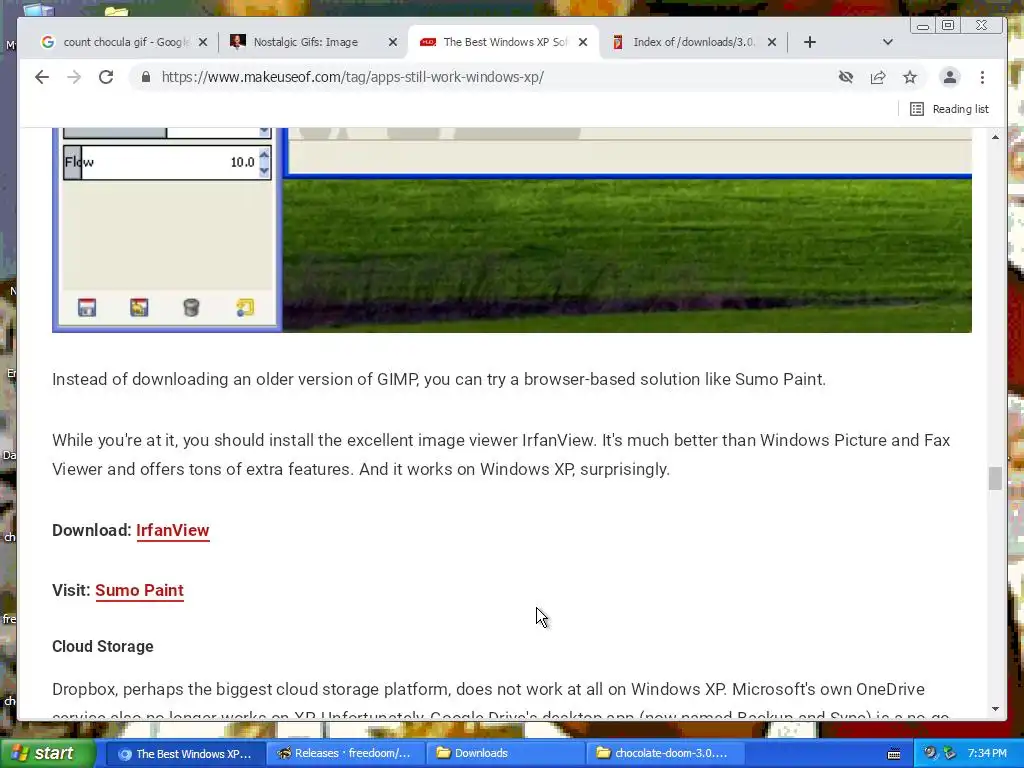Image resolution: width=1024 pixels, height=768 pixels.
Task: Open Releases freedoom taskbar window
Action: 346,754
